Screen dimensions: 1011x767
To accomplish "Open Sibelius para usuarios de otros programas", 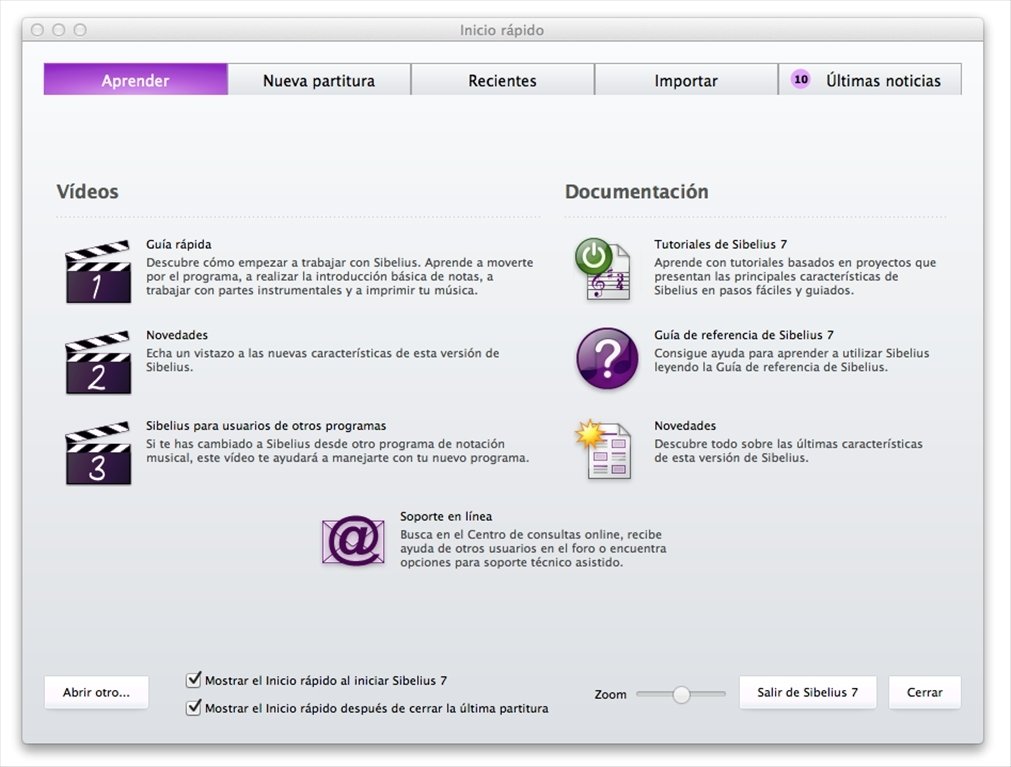I will (266, 426).
